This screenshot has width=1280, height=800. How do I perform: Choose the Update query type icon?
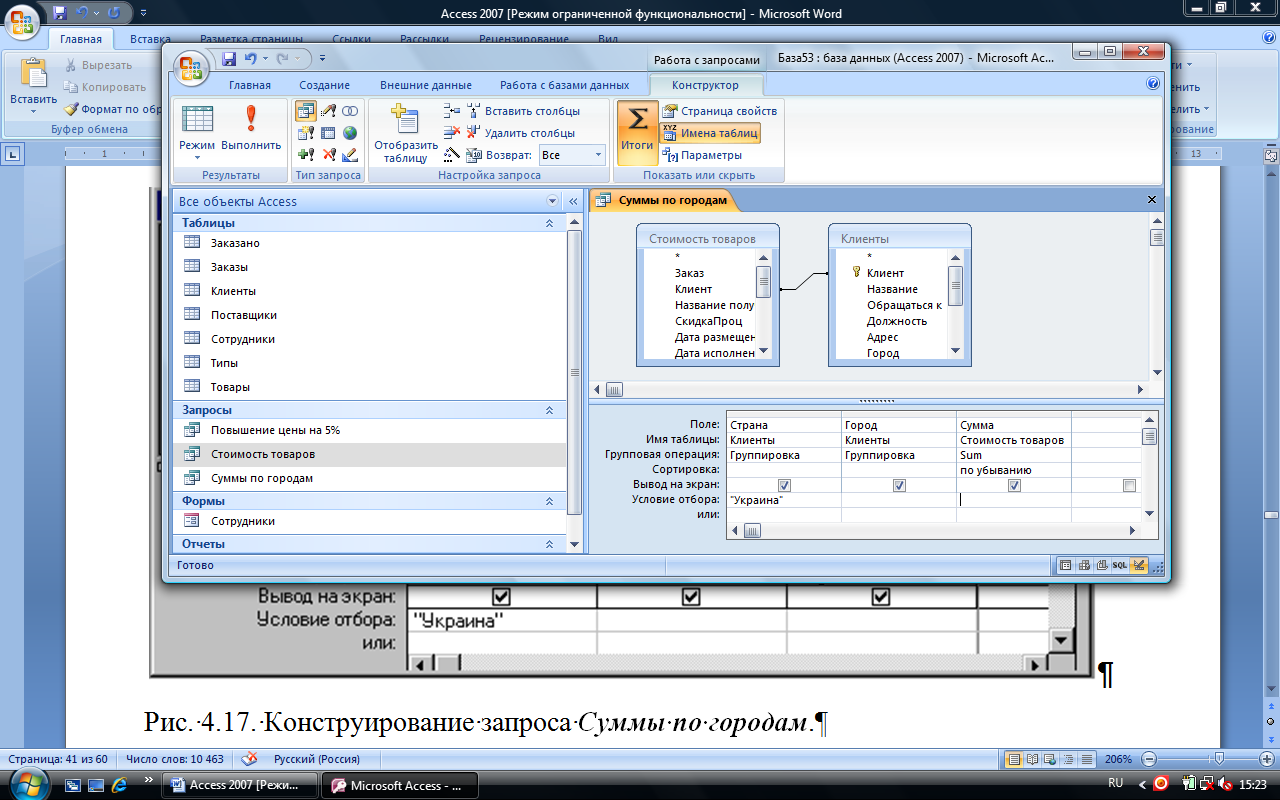(x=328, y=111)
